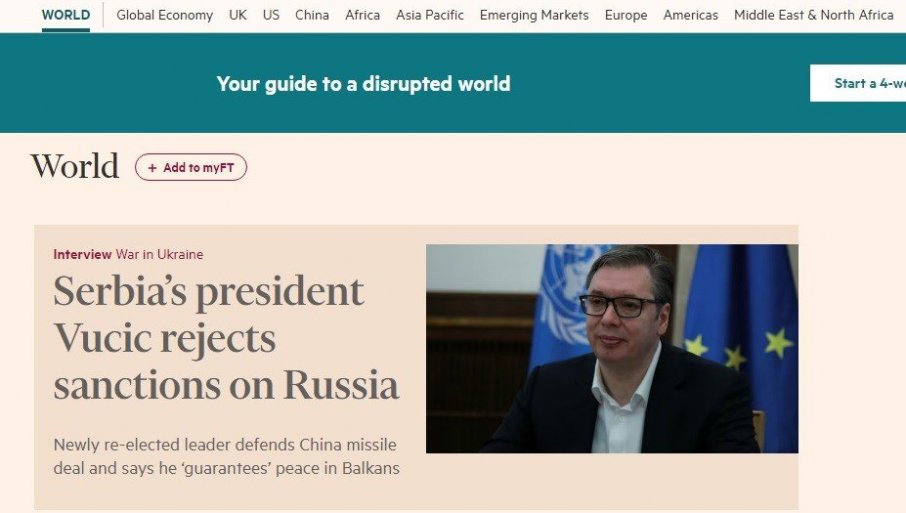Image resolution: width=906 pixels, height=513 pixels.
Task: Open the US news section
Action: click(x=271, y=15)
